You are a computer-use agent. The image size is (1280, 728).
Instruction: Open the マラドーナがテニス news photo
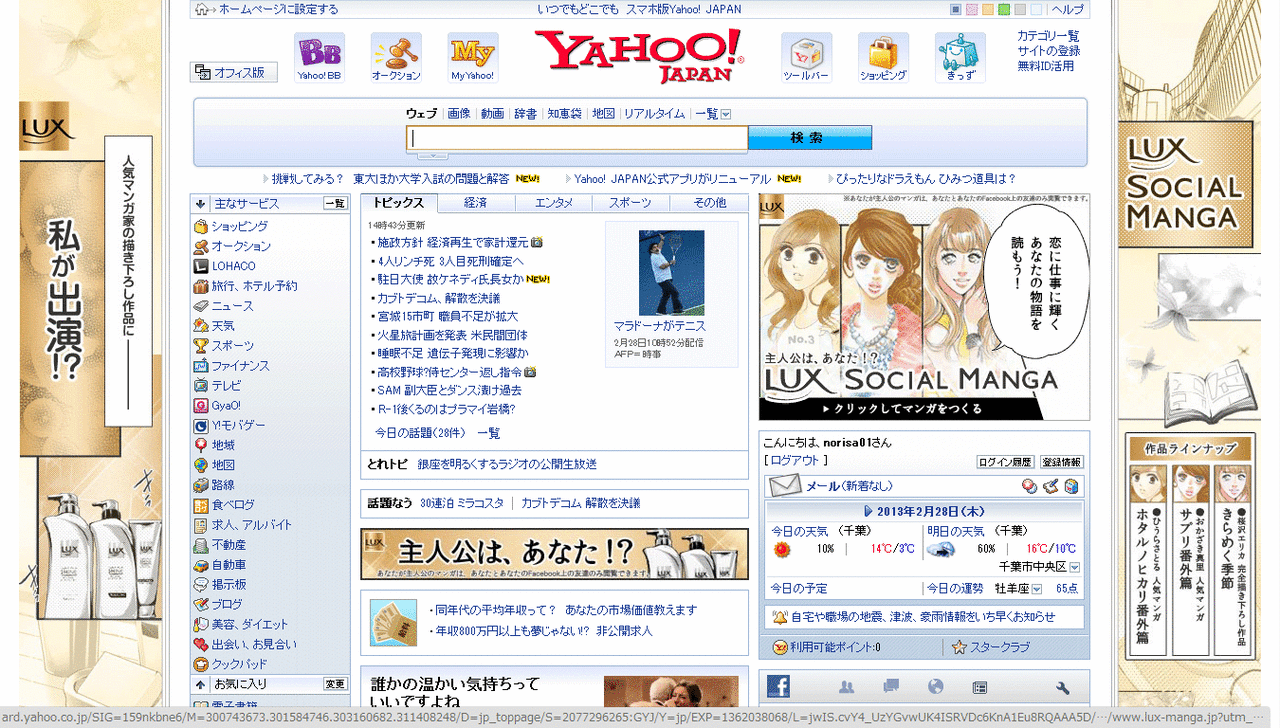(671, 273)
